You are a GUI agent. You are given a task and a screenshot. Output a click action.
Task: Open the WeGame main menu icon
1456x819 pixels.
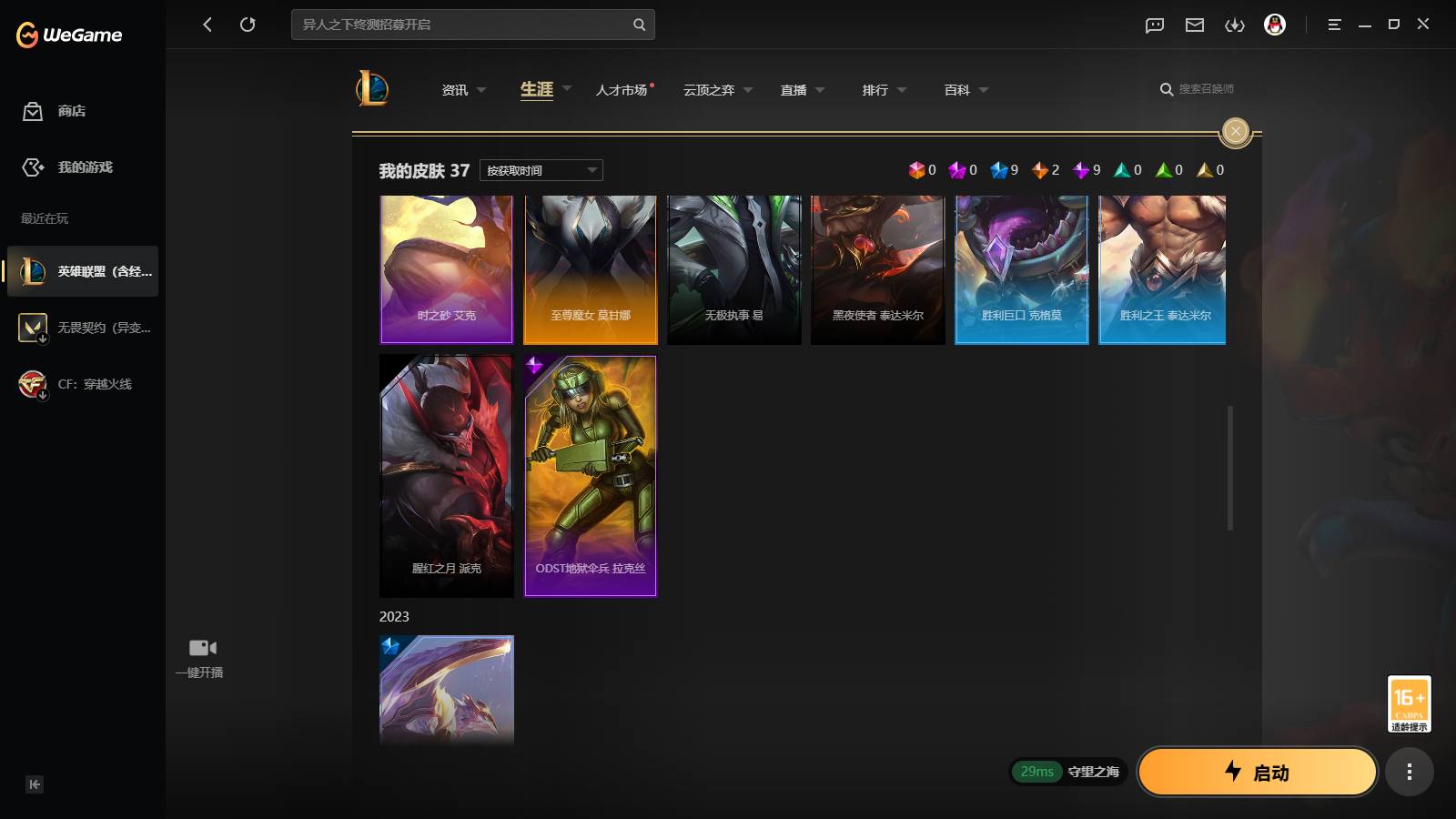coord(1334,25)
